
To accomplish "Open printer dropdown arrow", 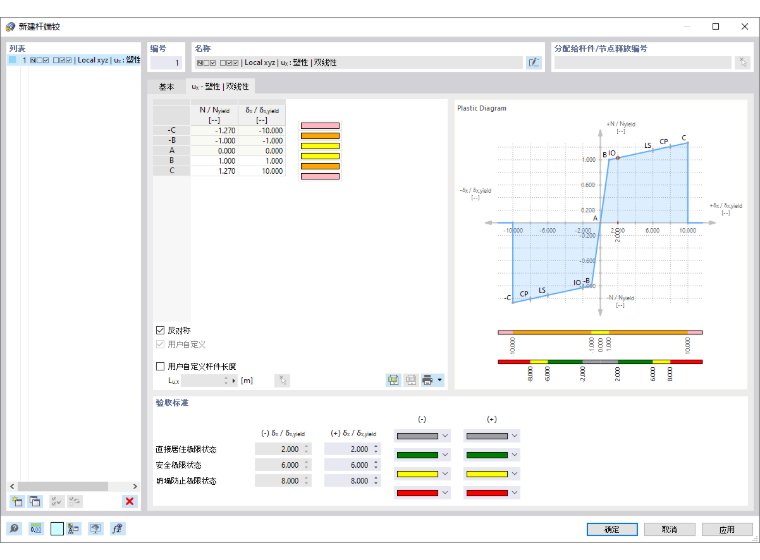I will click(440, 380).
